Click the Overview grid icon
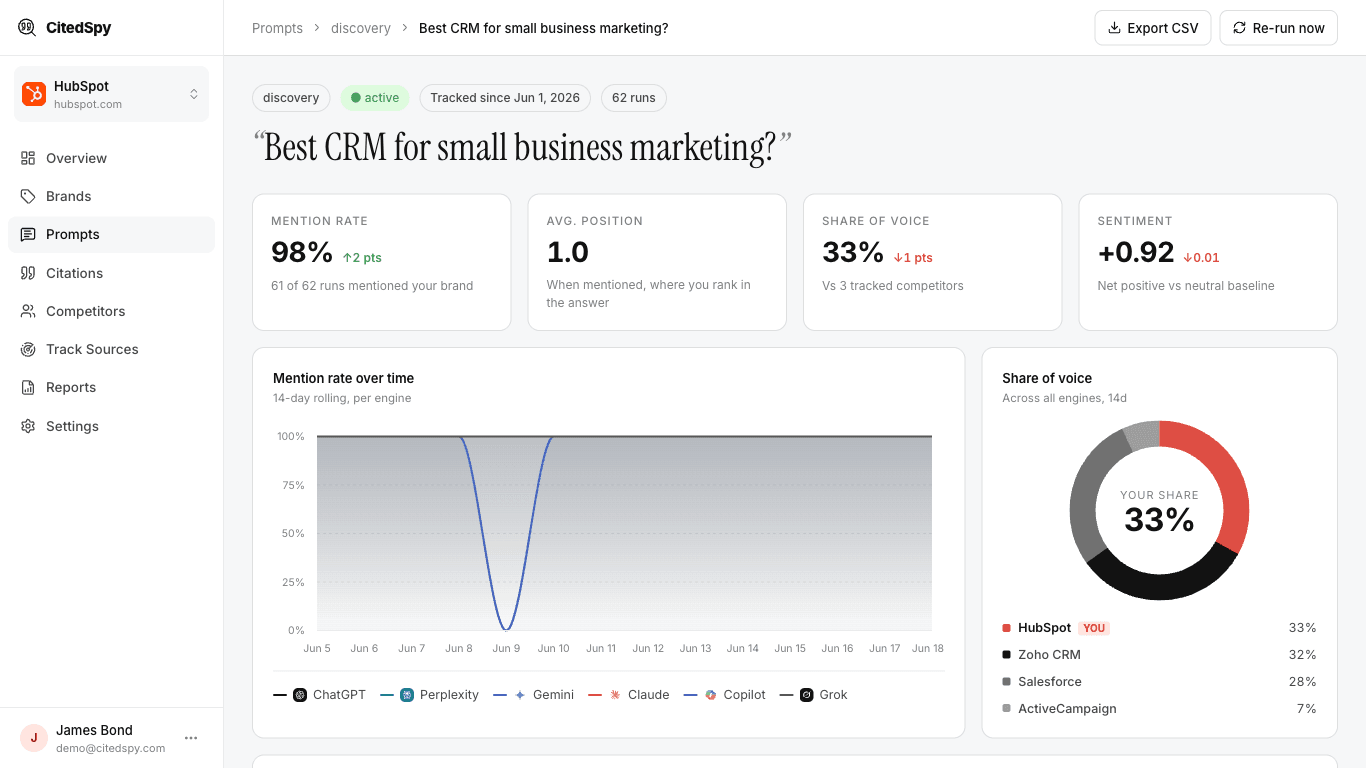1366x768 pixels. 28,158
